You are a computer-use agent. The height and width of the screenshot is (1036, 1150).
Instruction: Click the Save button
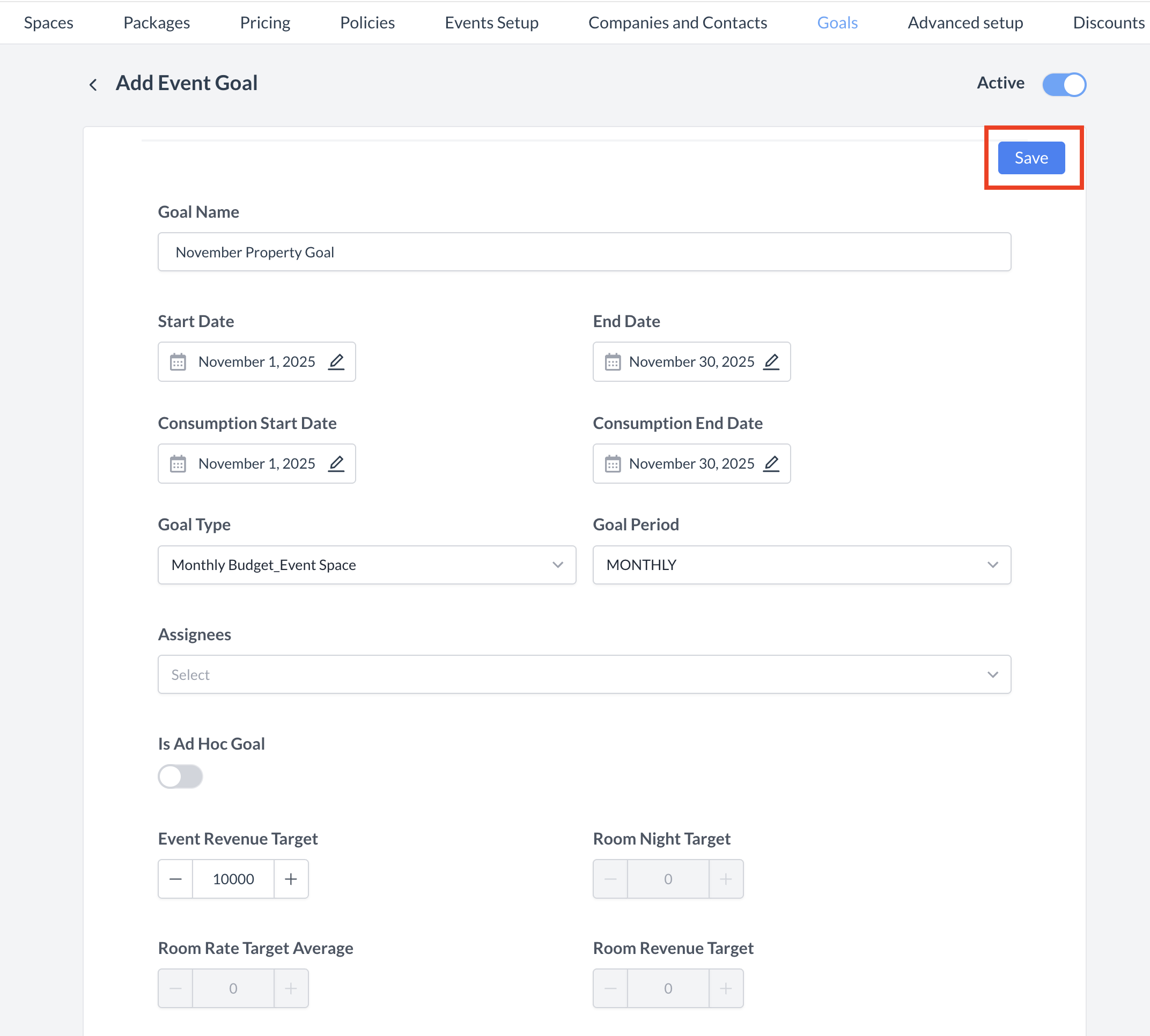(1030, 158)
